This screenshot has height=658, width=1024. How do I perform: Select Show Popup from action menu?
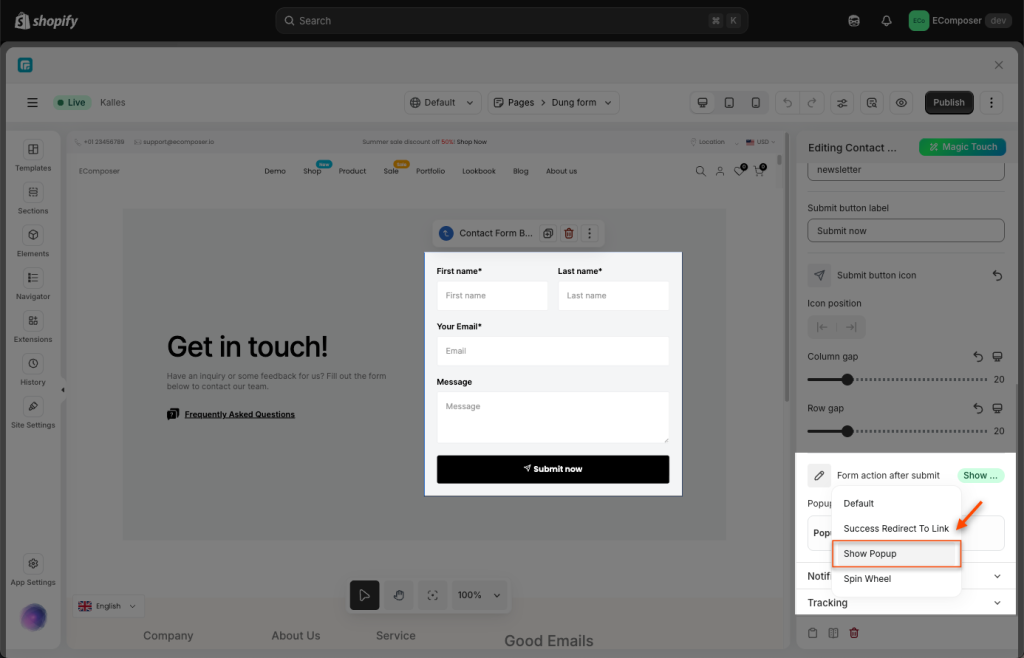click(896, 554)
